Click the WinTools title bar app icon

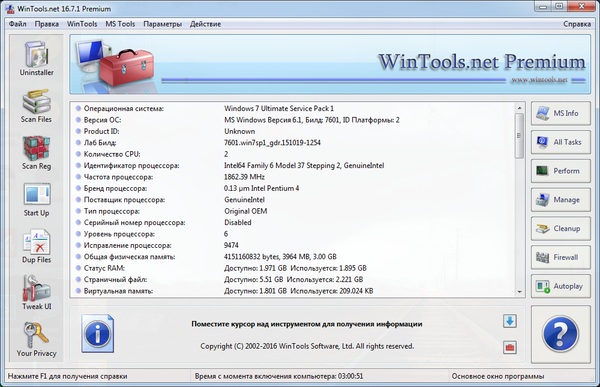(10, 8)
